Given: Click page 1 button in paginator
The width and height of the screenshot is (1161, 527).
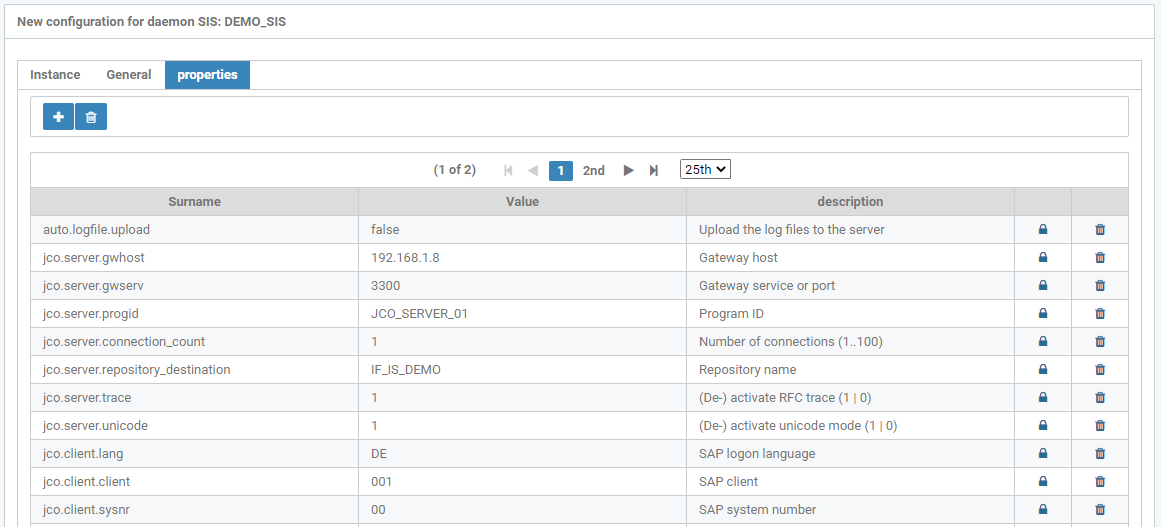Looking at the screenshot, I should pyautogui.click(x=561, y=170).
